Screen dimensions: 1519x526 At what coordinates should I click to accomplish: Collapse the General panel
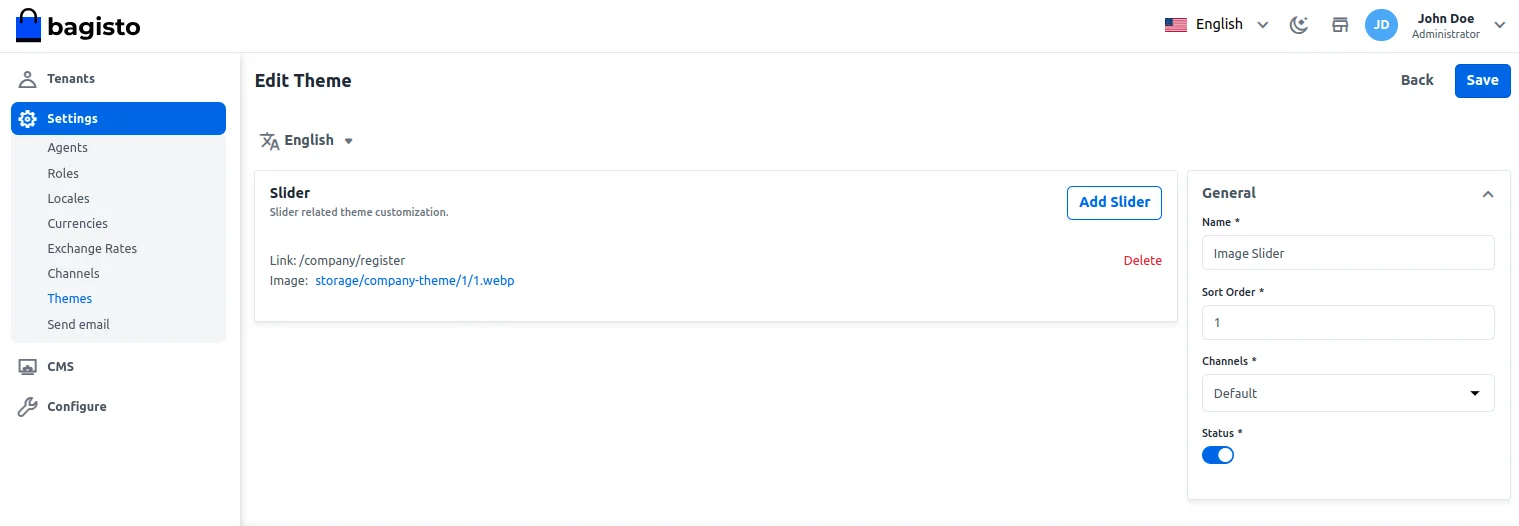point(1487,194)
